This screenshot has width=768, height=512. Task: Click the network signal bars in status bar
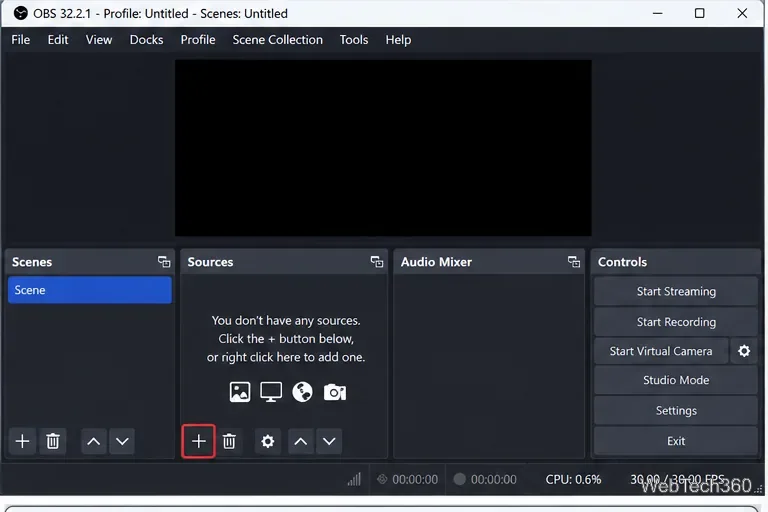[354, 479]
